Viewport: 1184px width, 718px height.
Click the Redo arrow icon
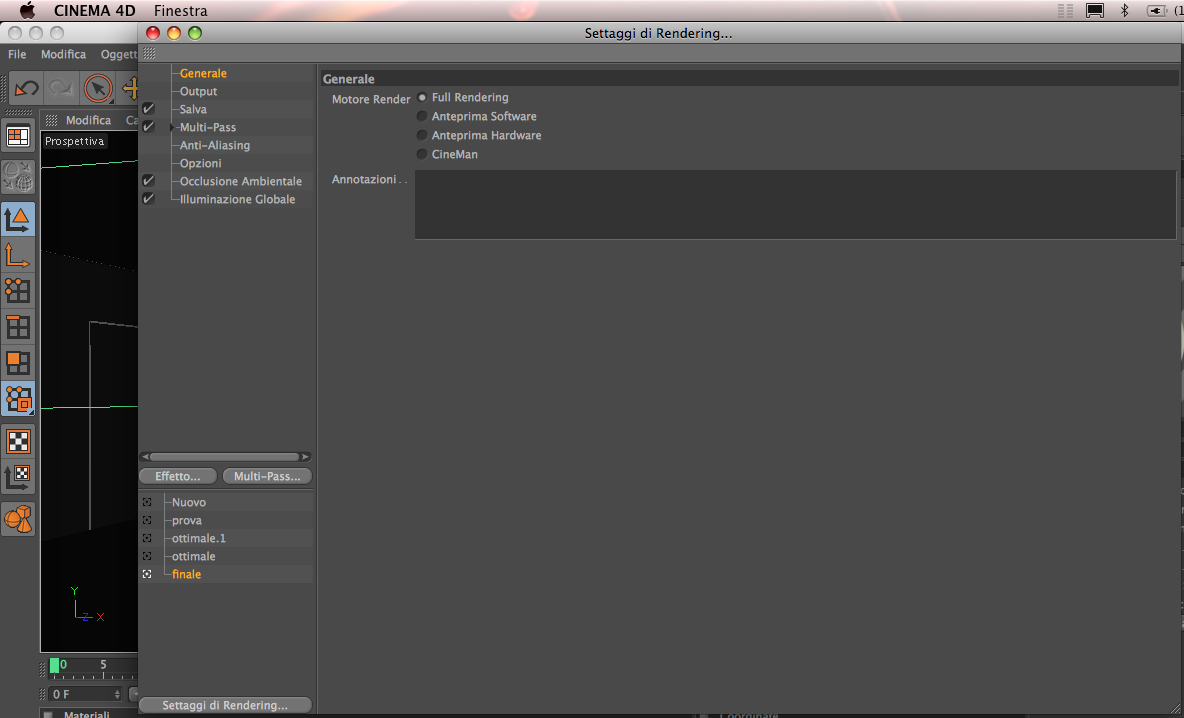point(60,88)
